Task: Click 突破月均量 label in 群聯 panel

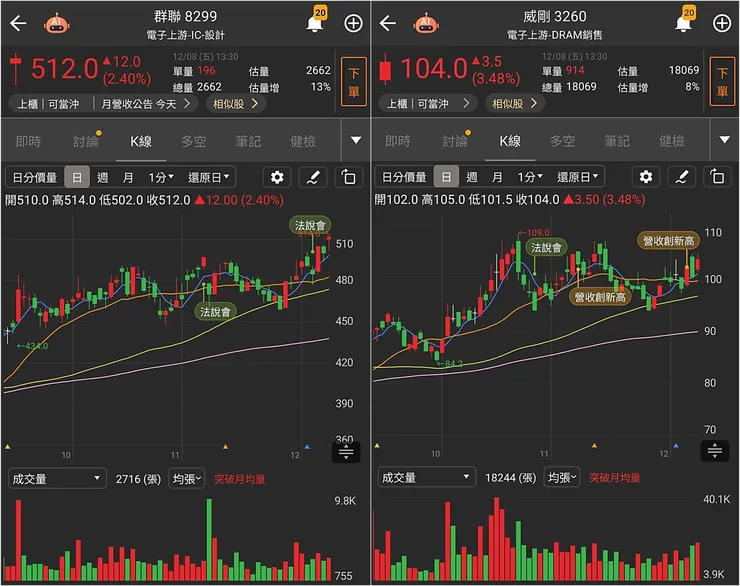Action: tap(240, 479)
